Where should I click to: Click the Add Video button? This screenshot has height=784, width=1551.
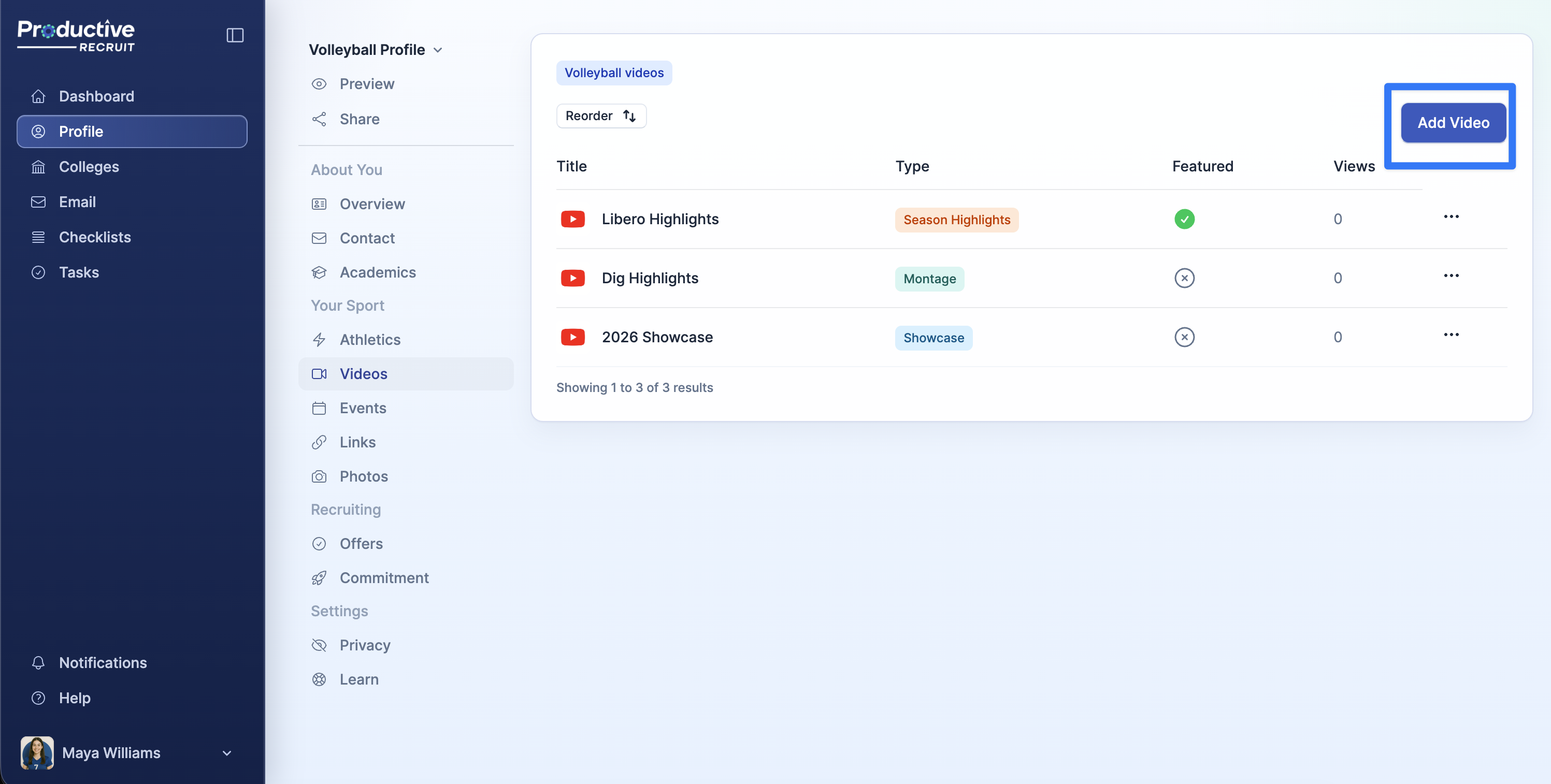1453,123
